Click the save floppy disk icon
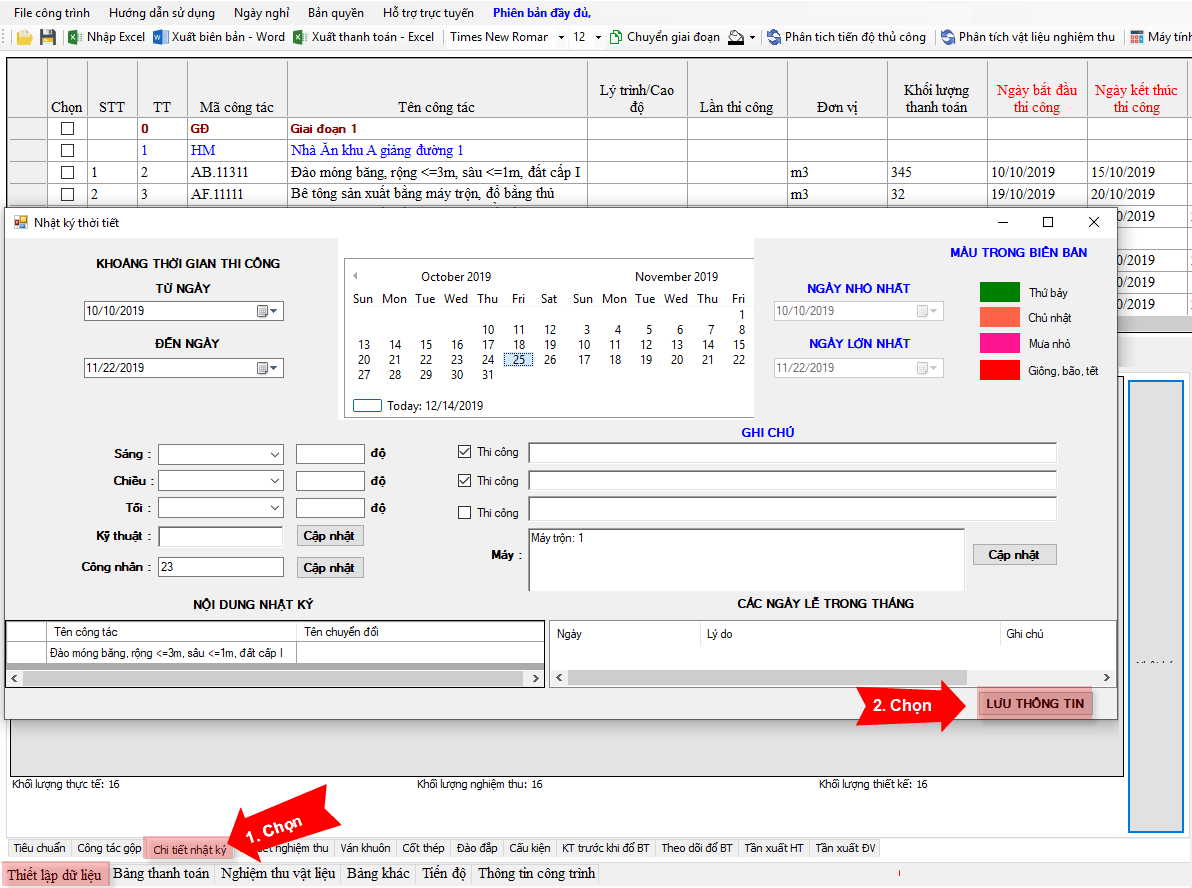The image size is (1192, 888). tap(47, 37)
